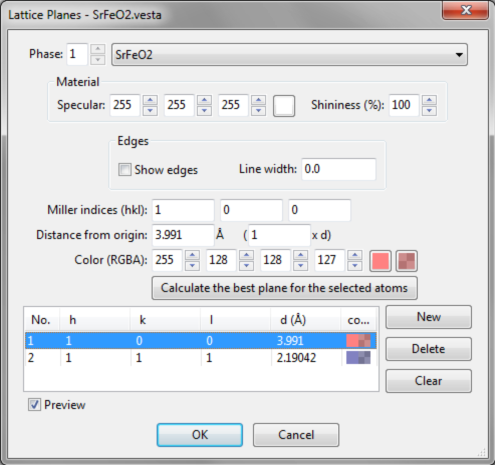The height and width of the screenshot is (465, 495).
Task: Increase Shininess percentage with the up arrow
Action: click(x=429, y=100)
